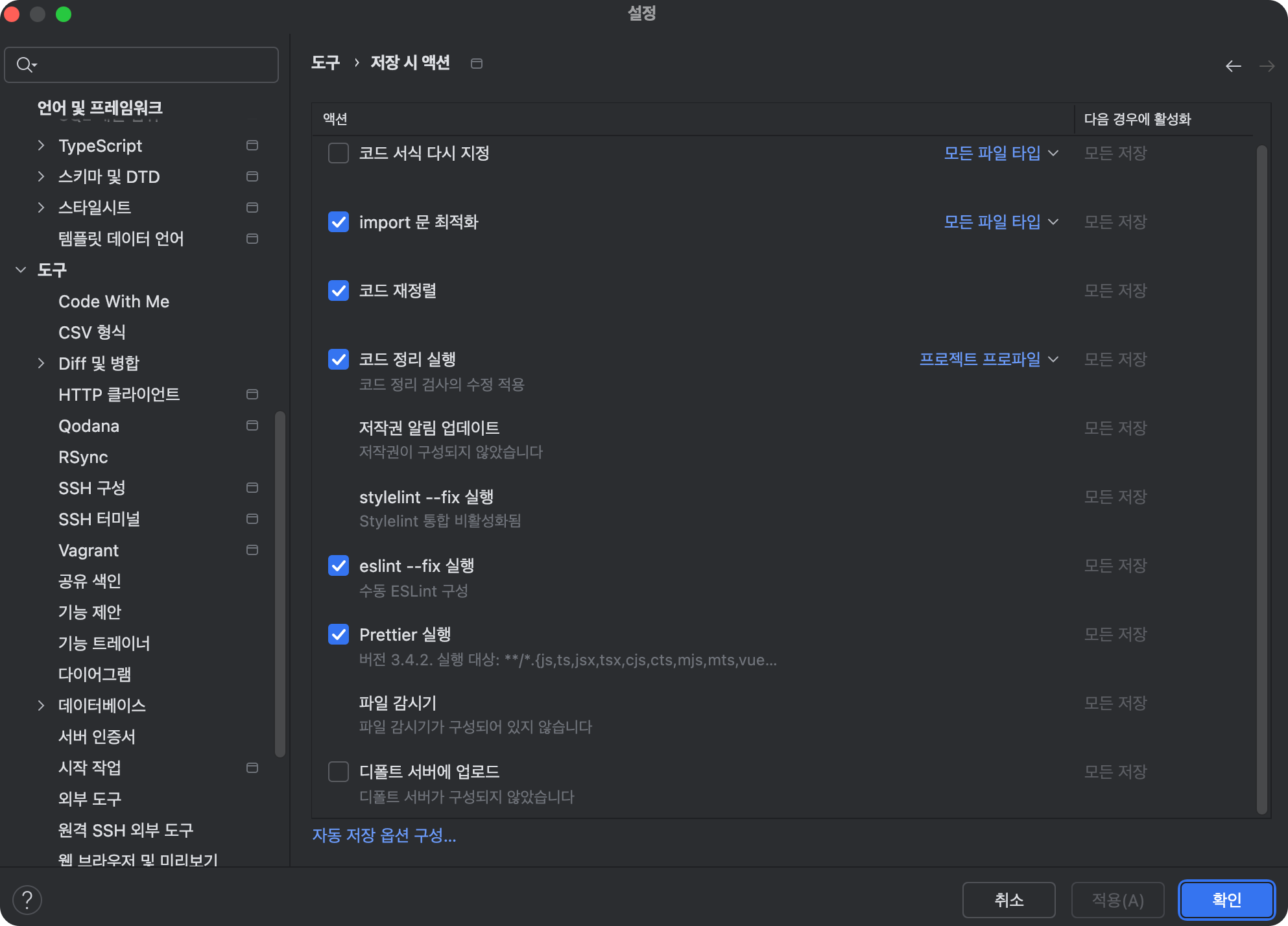Toggle the eslint --fix 실행 checkbox
The height and width of the screenshot is (926, 1288).
pos(339,565)
